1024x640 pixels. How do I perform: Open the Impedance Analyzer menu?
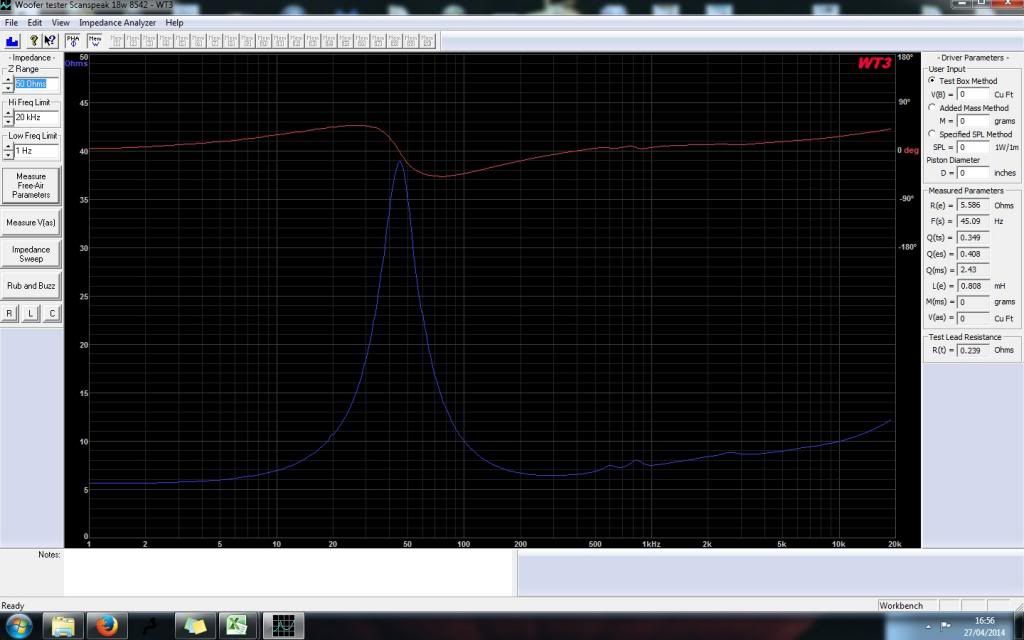coord(118,22)
